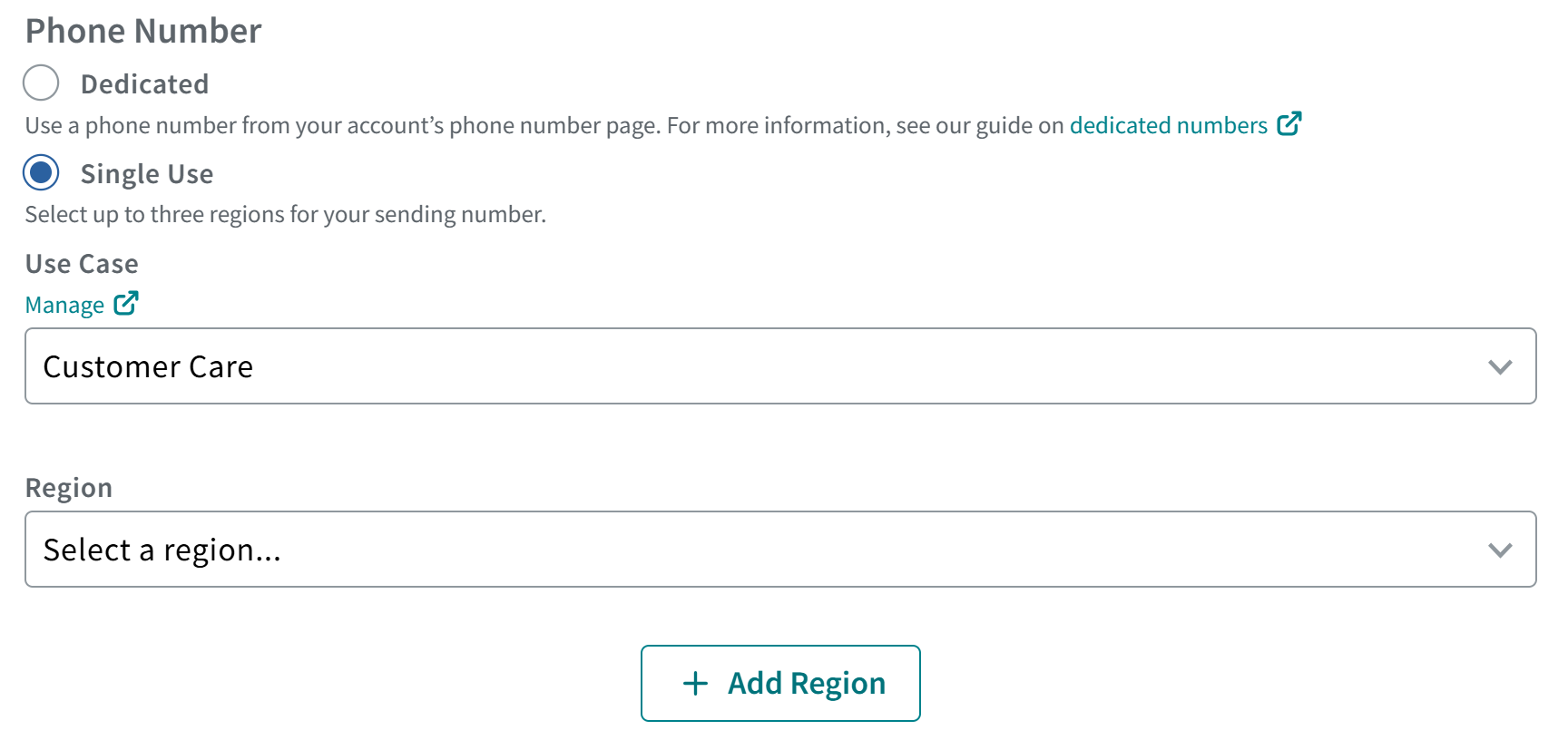Click the filled Single Use radio circle

click(x=40, y=172)
